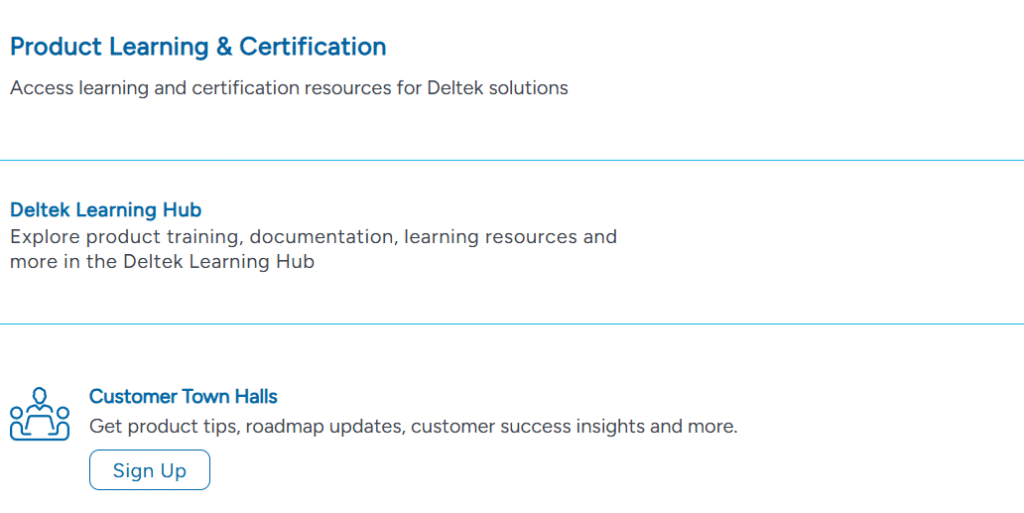Click the 'Get product tips, roadmap updates' description
This screenshot has width=1024, height=513.
[413, 426]
